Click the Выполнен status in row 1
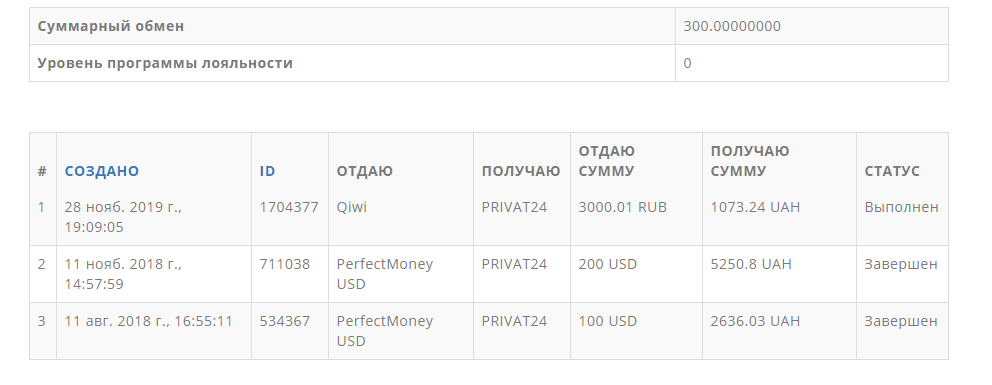The height and width of the screenshot is (385, 992). coord(902,207)
